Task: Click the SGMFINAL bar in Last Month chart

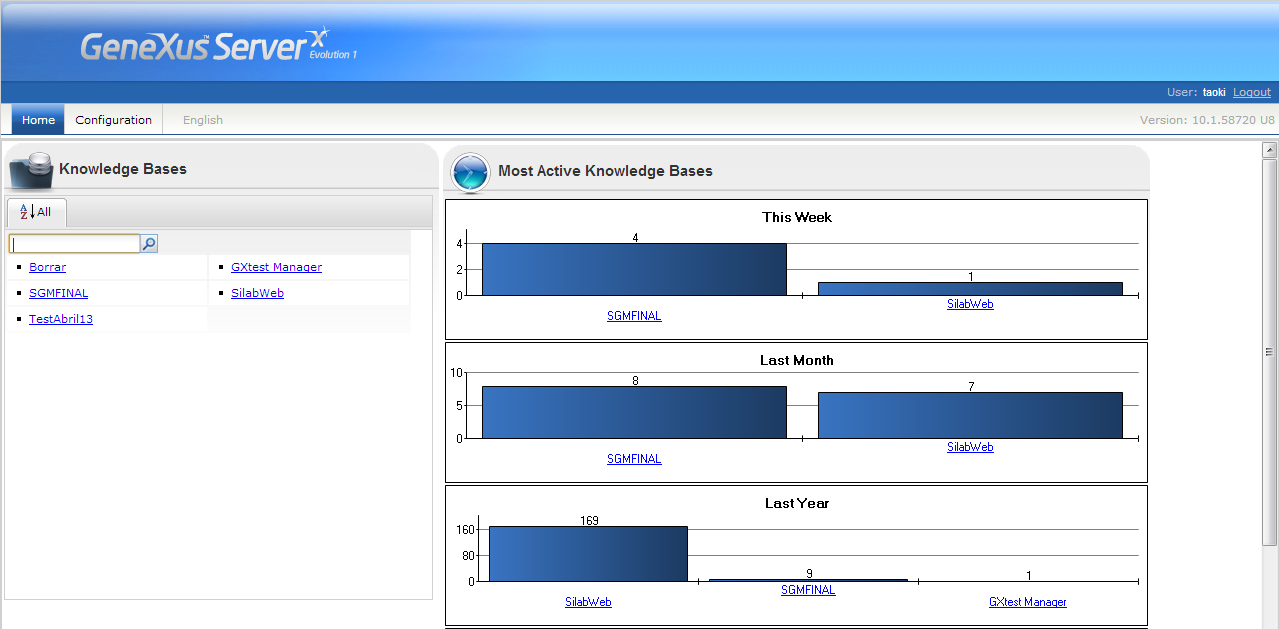Action: [x=634, y=412]
